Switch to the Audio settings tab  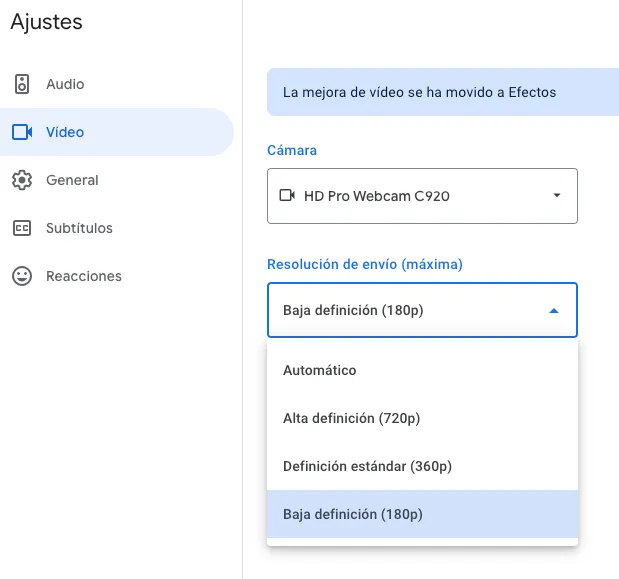click(x=65, y=84)
